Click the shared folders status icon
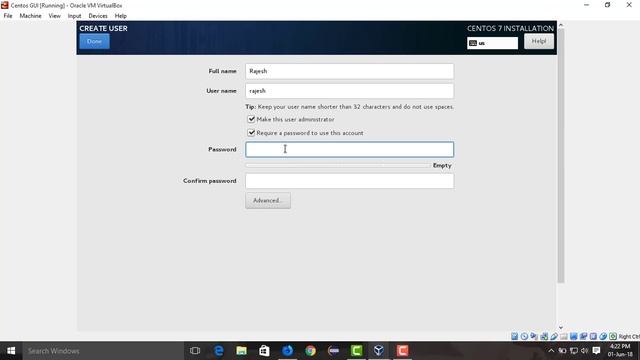 point(564,336)
